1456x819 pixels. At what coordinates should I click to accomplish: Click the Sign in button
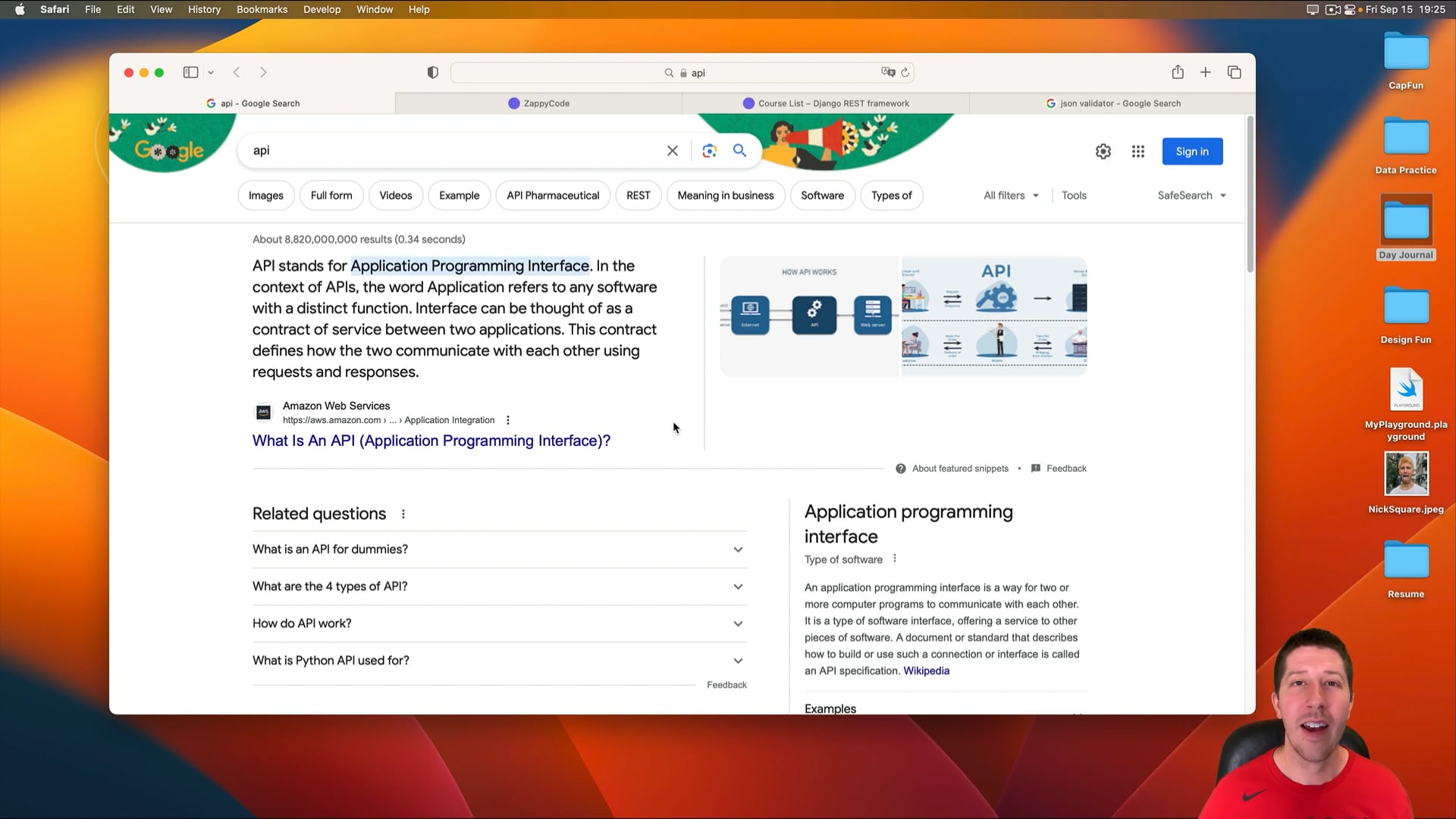tap(1192, 152)
